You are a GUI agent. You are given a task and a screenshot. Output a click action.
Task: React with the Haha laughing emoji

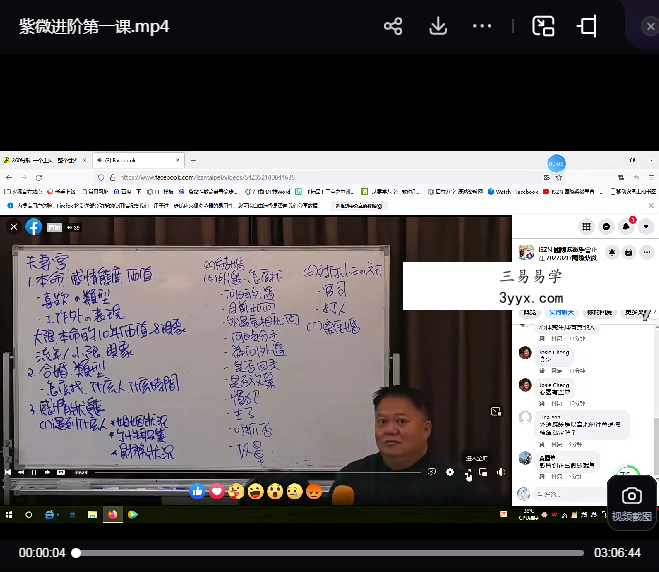[256, 491]
